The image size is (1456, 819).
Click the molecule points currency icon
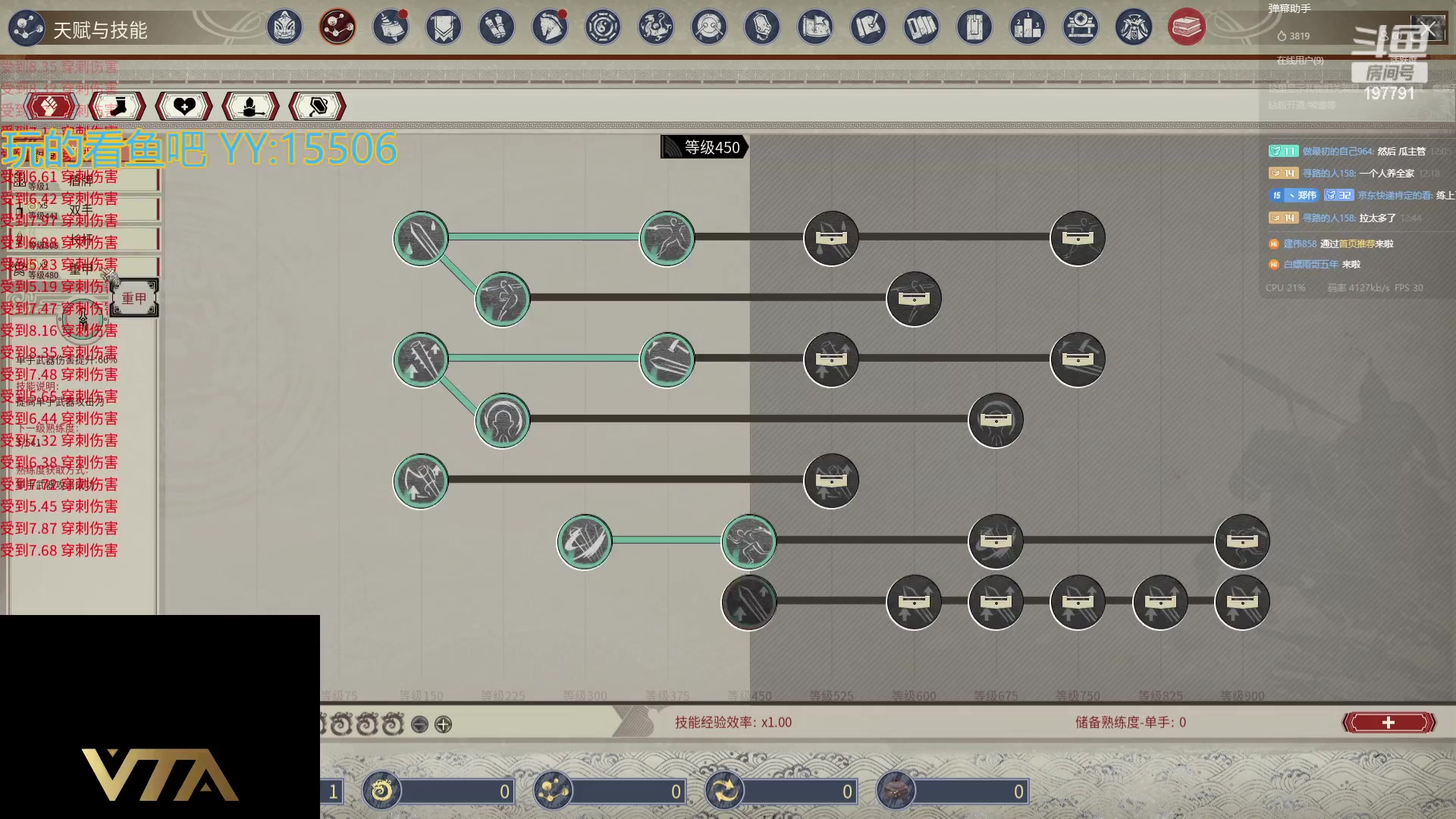click(553, 792)
